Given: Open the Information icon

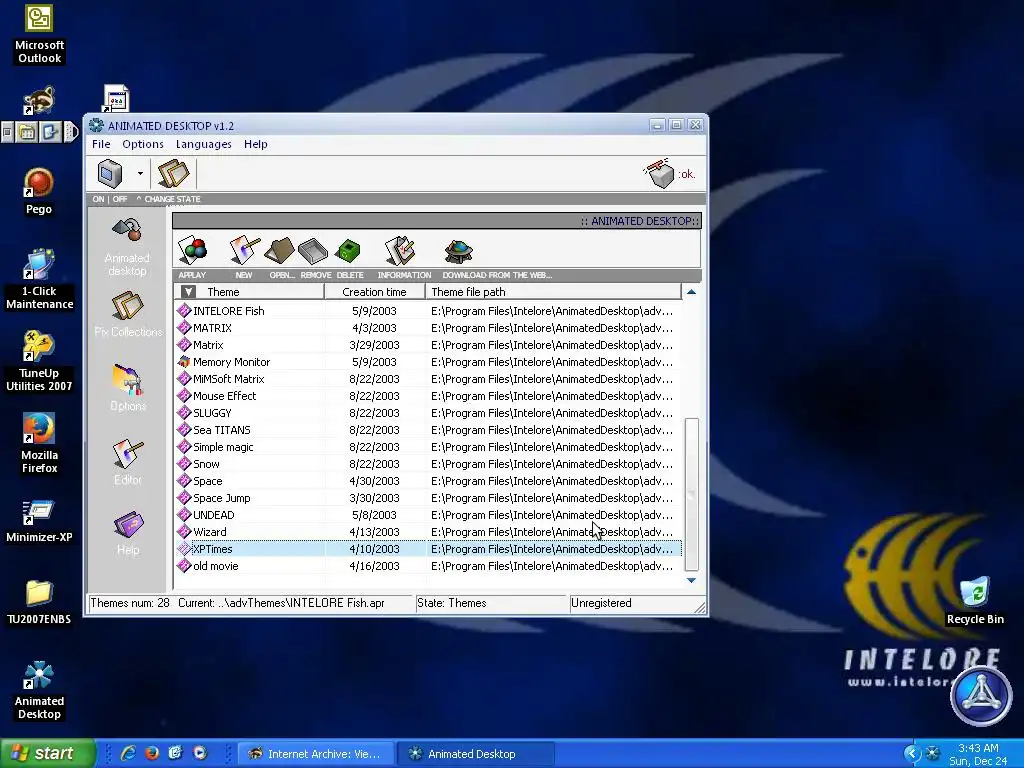Looking at the screenshot, I should click(400, 251).
